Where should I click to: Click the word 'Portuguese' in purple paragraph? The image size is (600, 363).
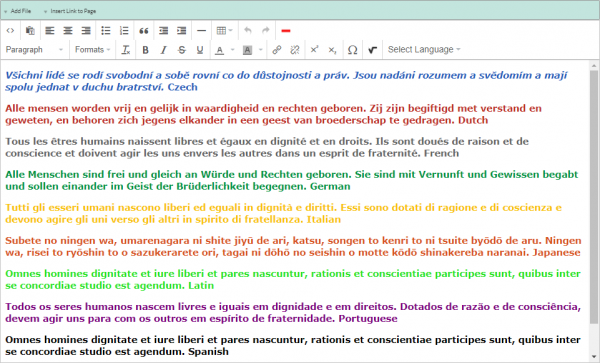[x=368, y=319]
